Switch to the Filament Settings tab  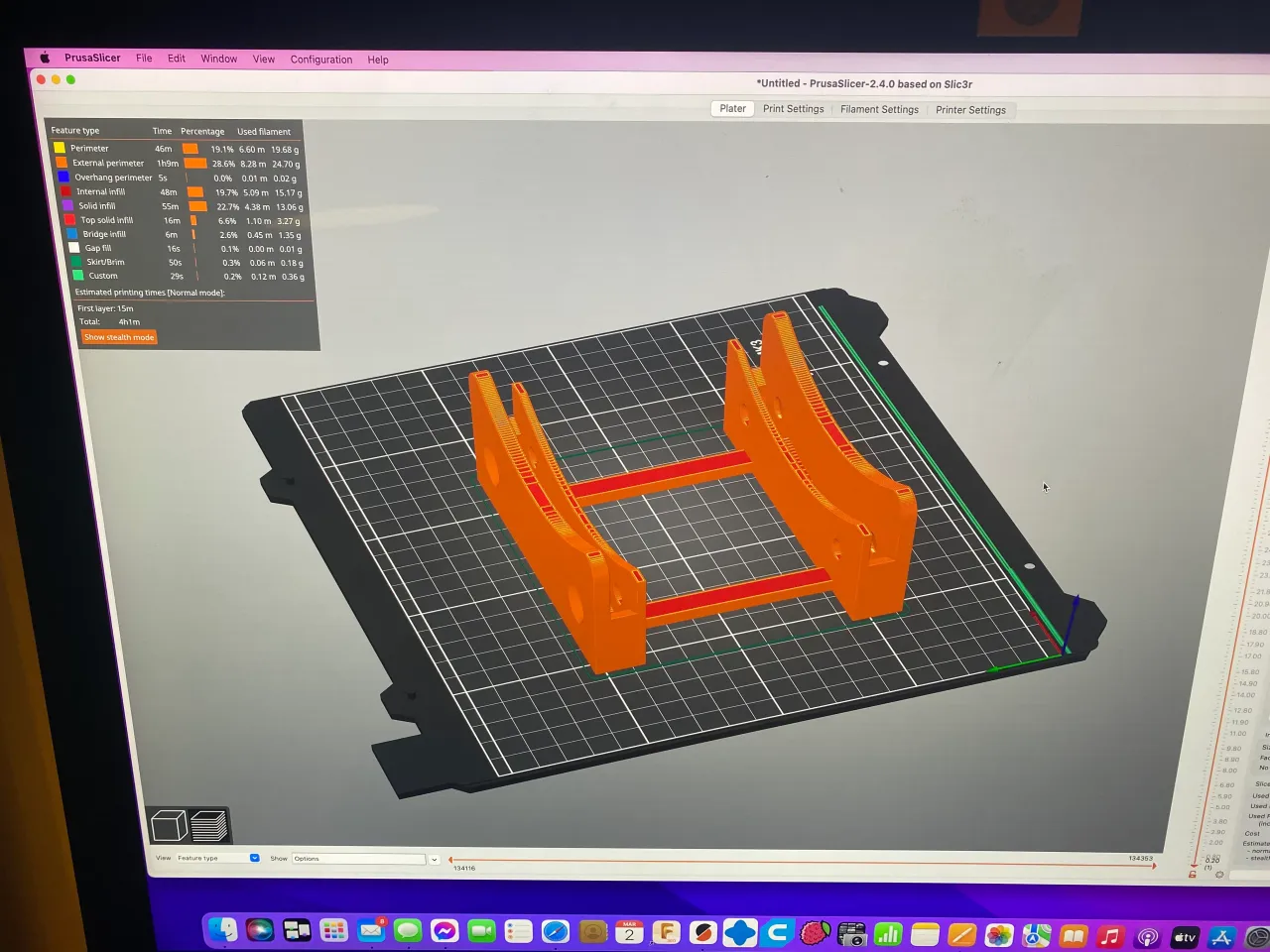[x=879, y=109]
